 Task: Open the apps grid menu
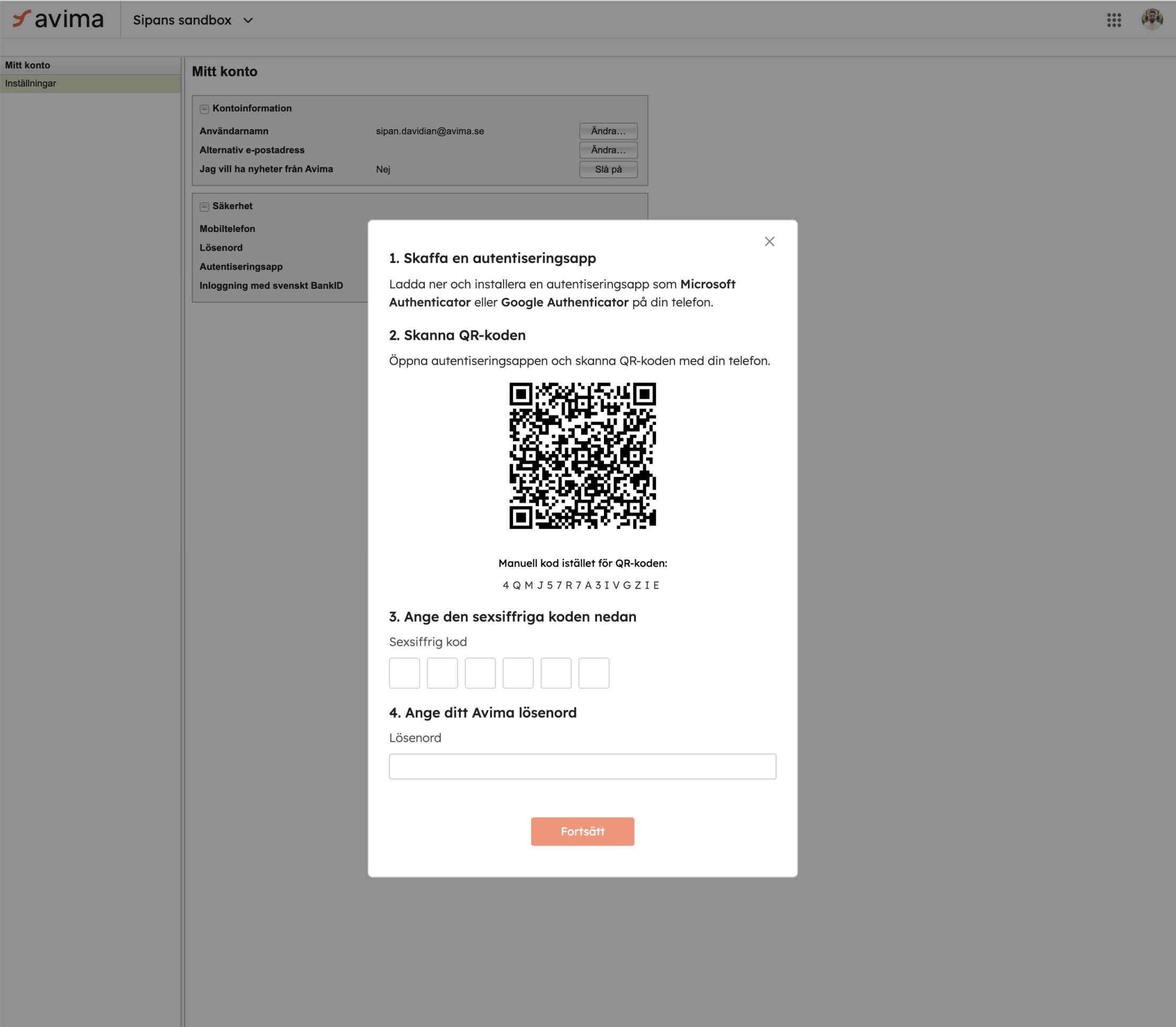pyautogui.click(x=1113, y=20)
